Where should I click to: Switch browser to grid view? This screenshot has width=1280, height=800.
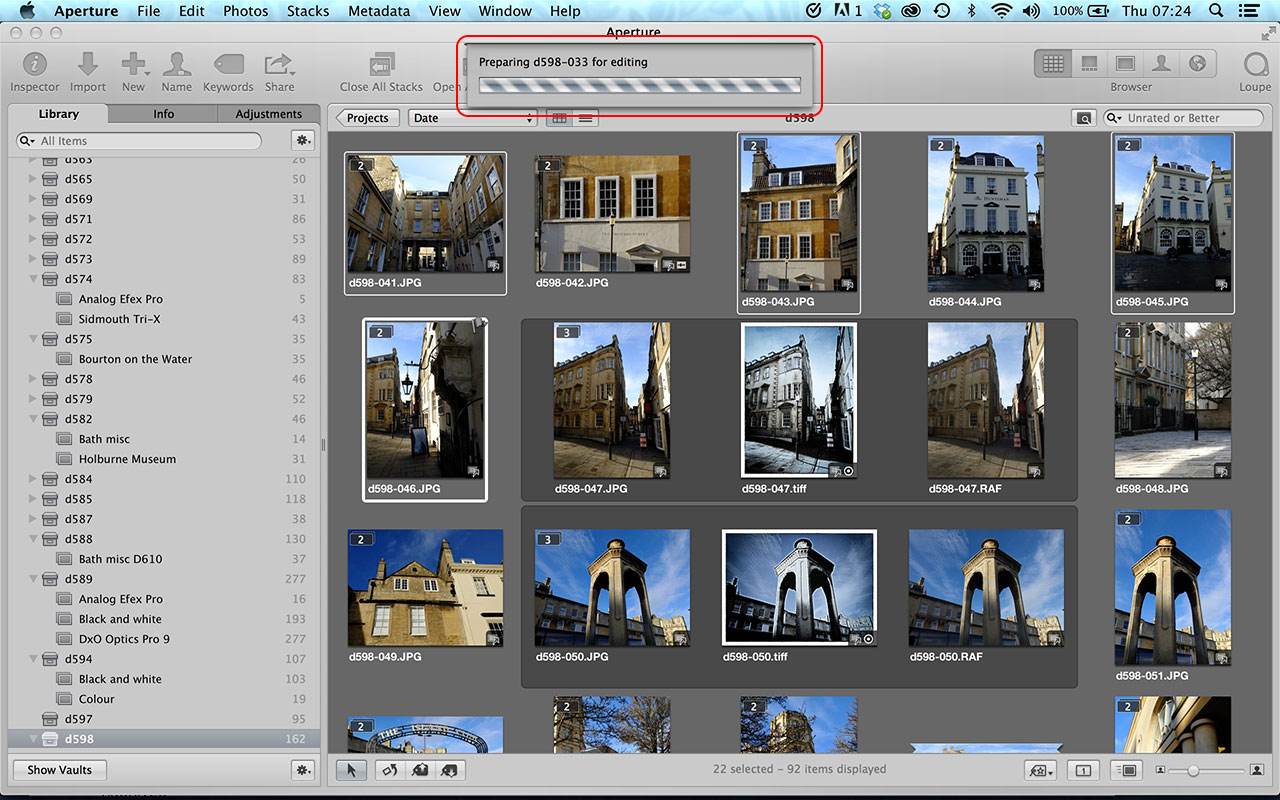[x=559, y=118]
